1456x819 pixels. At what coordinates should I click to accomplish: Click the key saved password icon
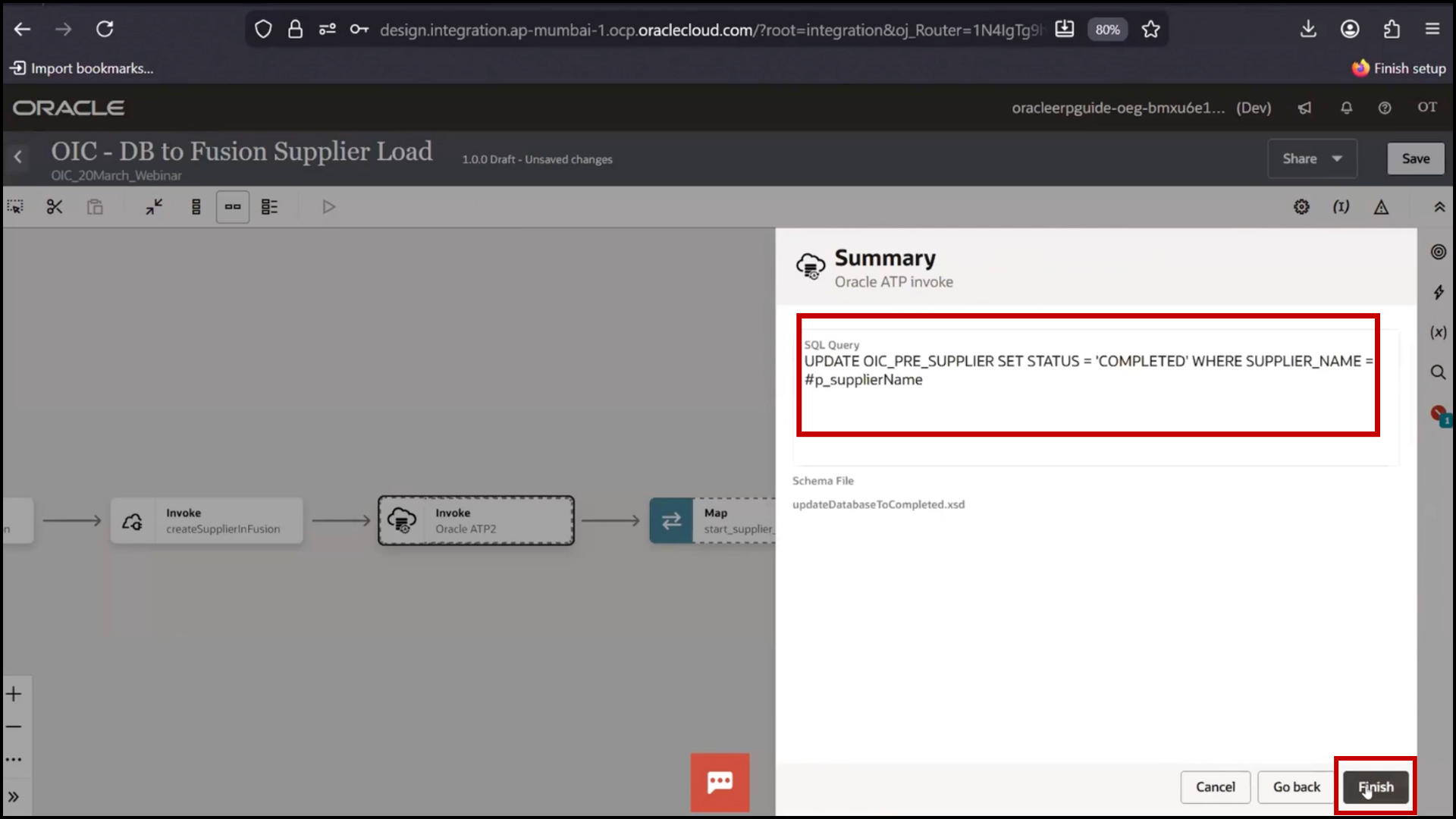[x=359, y=30]
